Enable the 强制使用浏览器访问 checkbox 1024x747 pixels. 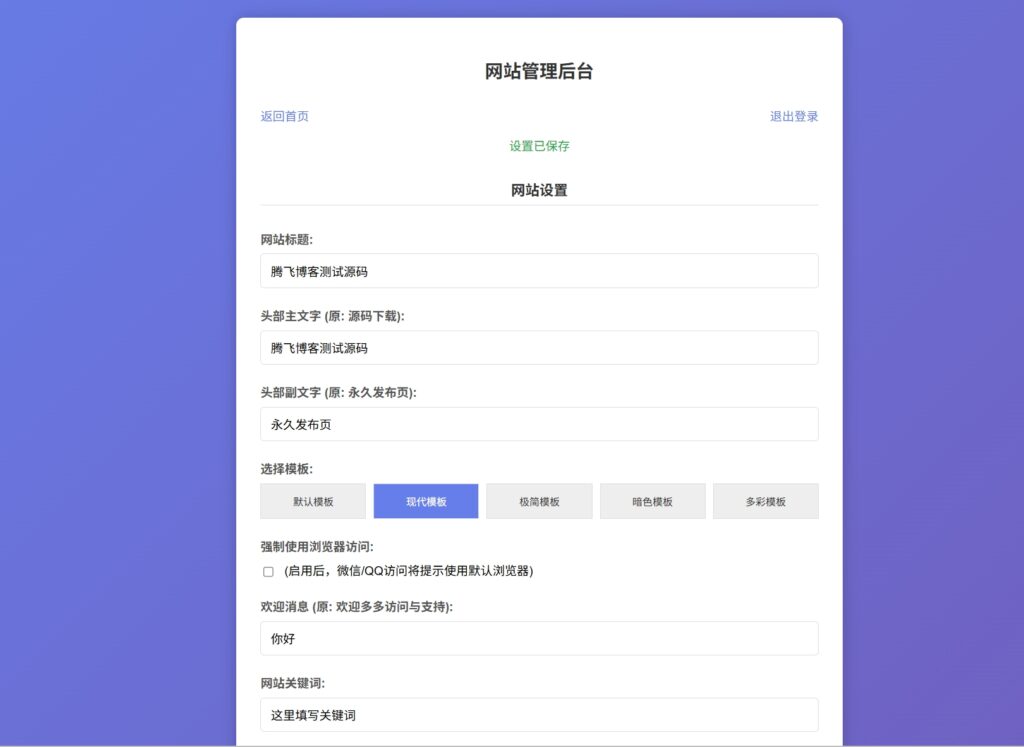click(x=268, y=572)
